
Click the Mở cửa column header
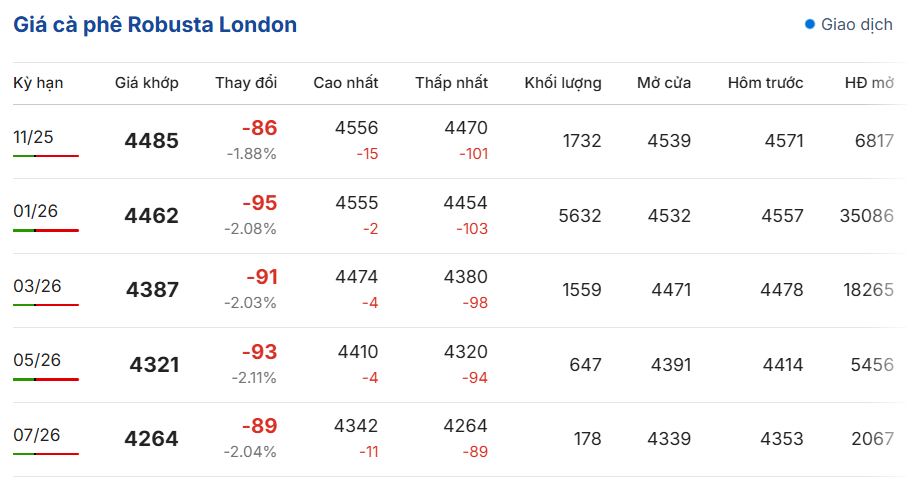click(664, 83)
